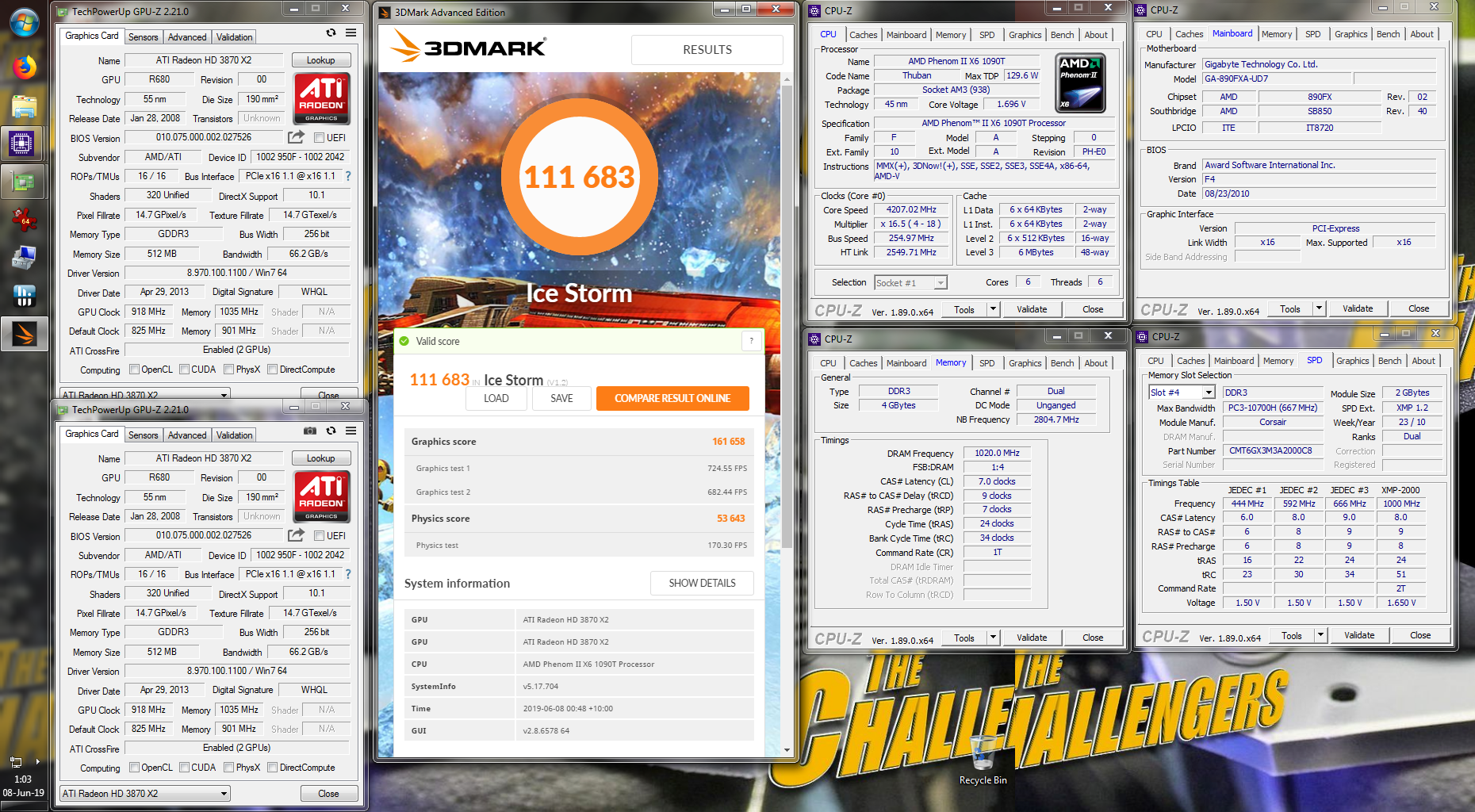Open Windows Explorer folder taskbar icon
This screenshot has height=812, width=1475.
coord(24,105)
